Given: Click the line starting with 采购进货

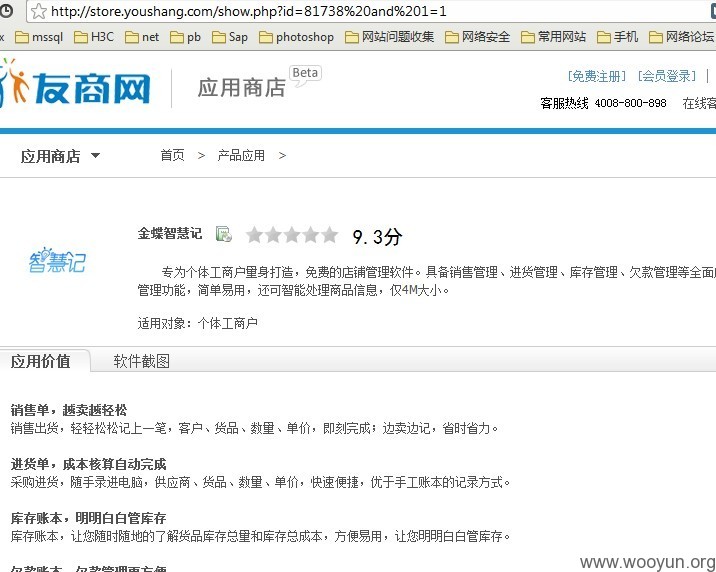Looking at the screenshot, I should (x=261, y=482).
